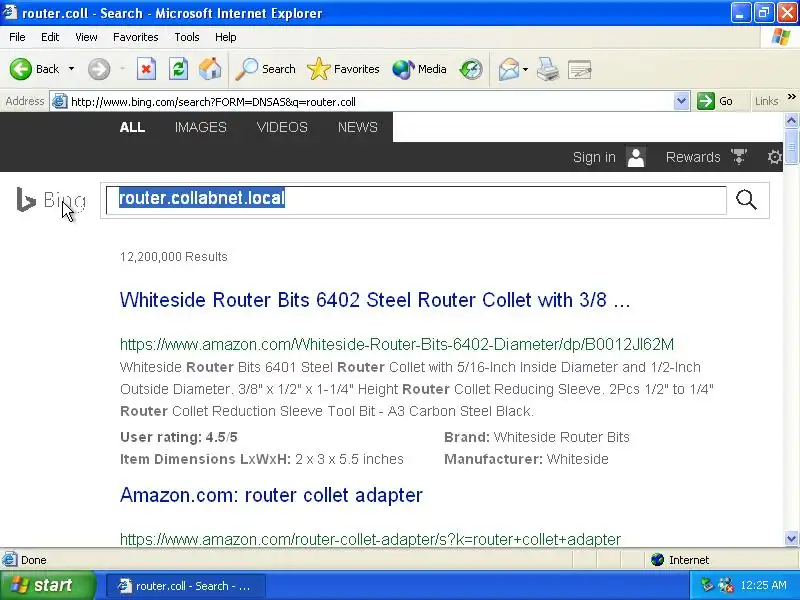Print the page with the printer icon
Image resolution: width=800 pixels, height=600 pixels.
(x=548, y=69)
